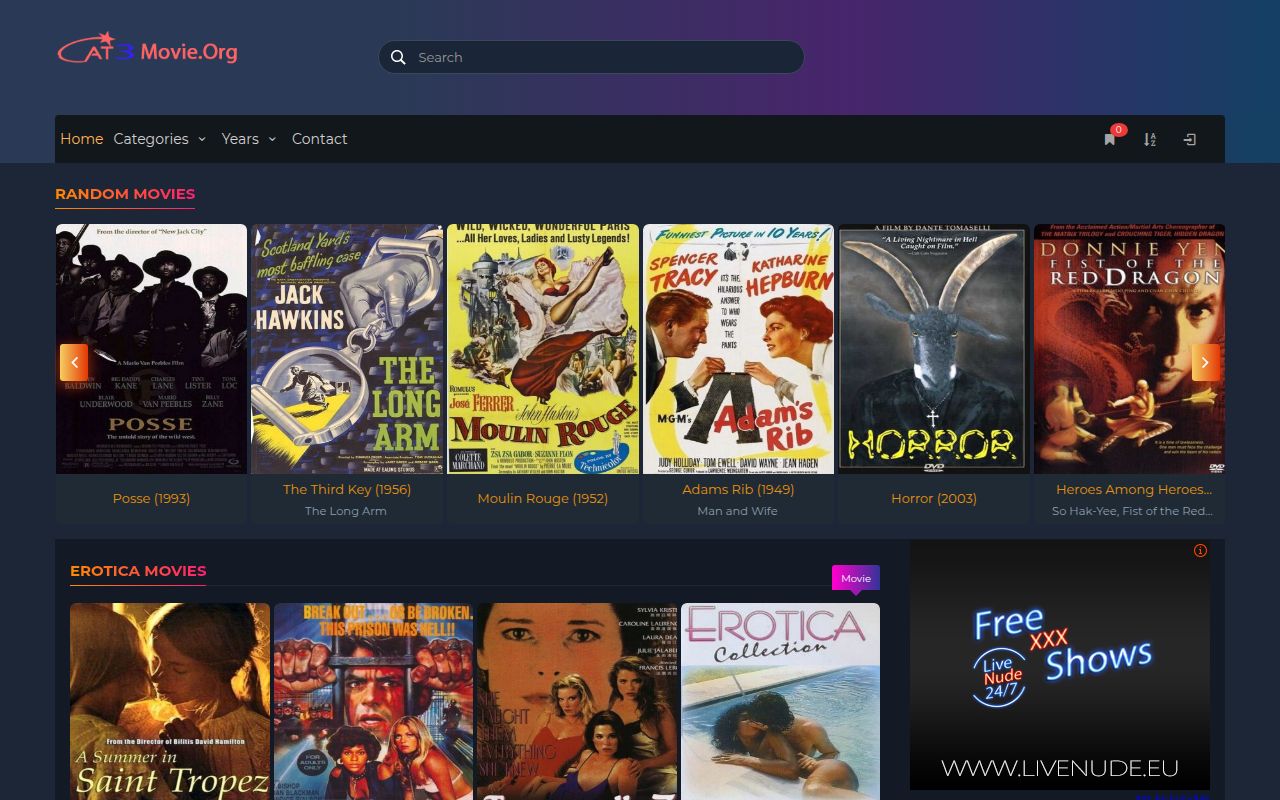The height and width of the screenshot is (800, 1280).
Task: Click the Moulin Rouge poster thumbnail
Action: point(543,347)
